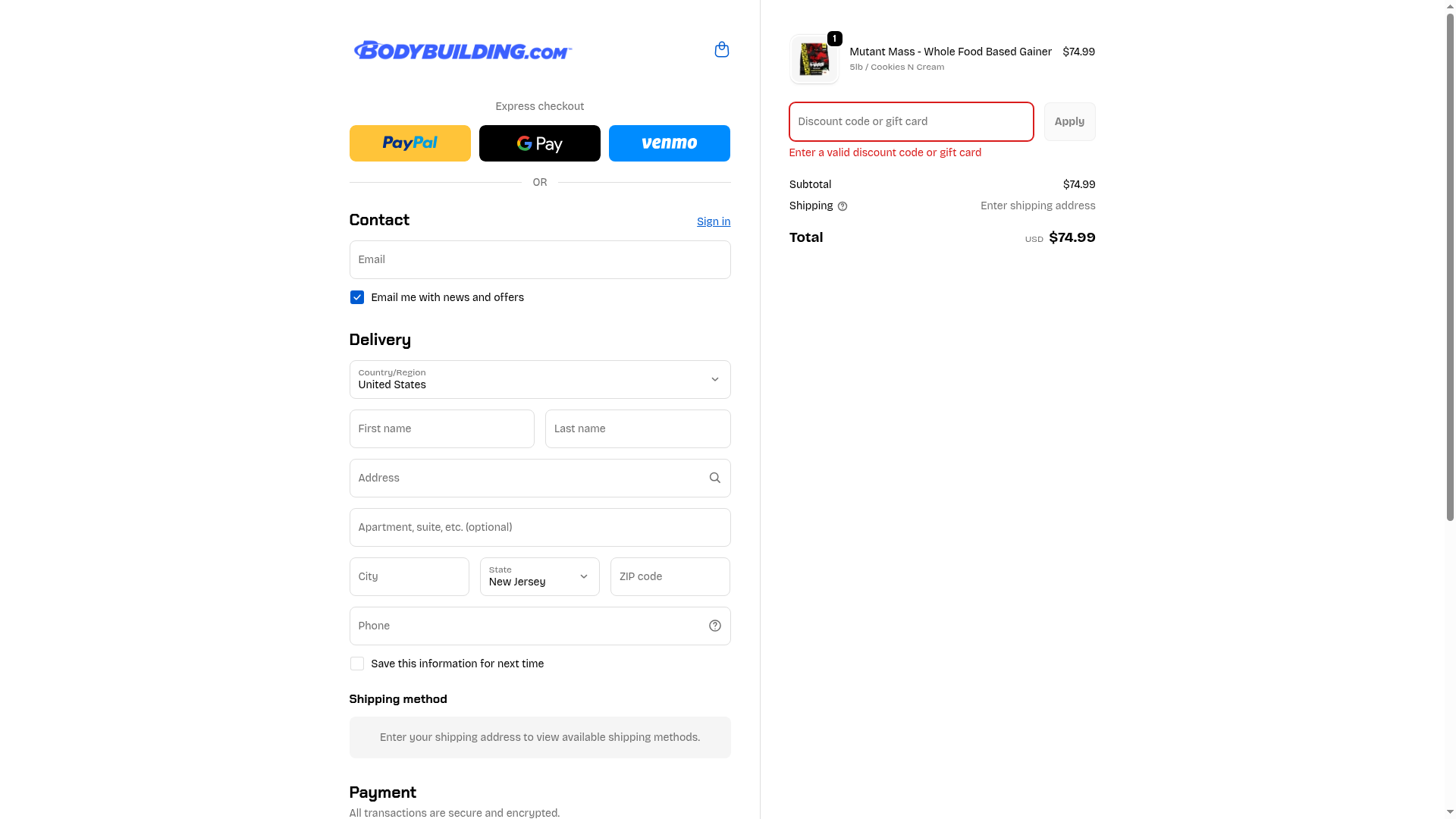1456x819 pixels.
Task: Click the Email input field
Action: tap(540, 259)
